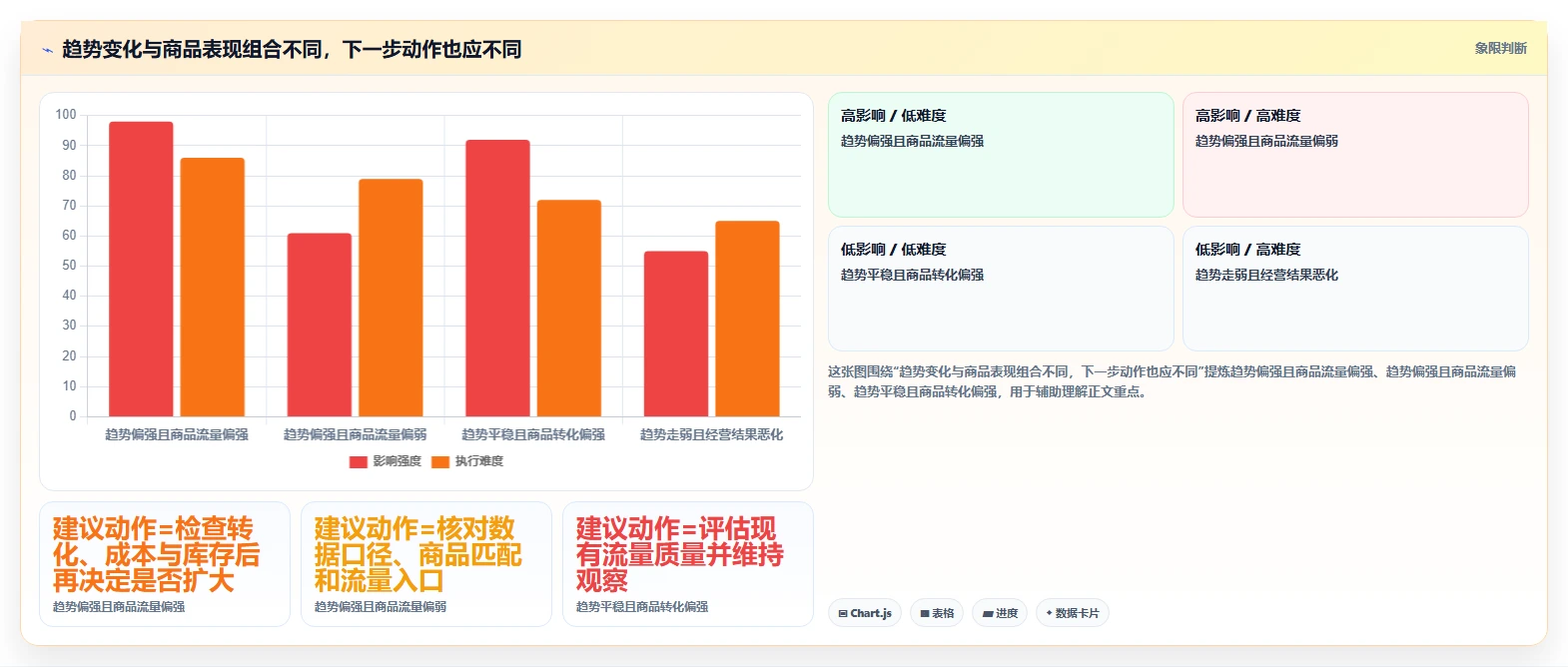Image resolution: width=1568 pixels, height=667 pixels.
Task: Click the 进度 tag
Action: [x=1000, y=613]
